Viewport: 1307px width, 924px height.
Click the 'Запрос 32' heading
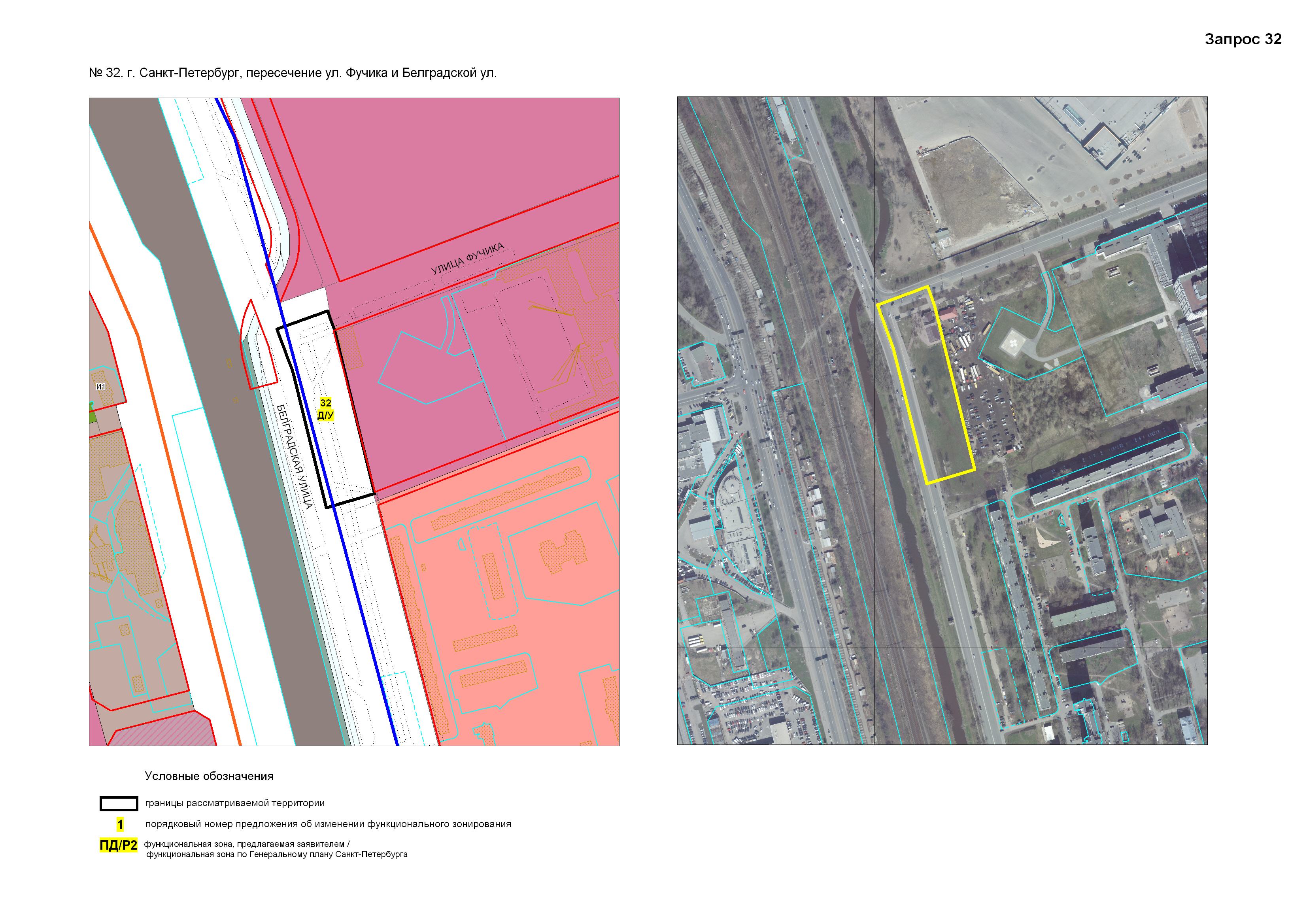coord(1243,39)
